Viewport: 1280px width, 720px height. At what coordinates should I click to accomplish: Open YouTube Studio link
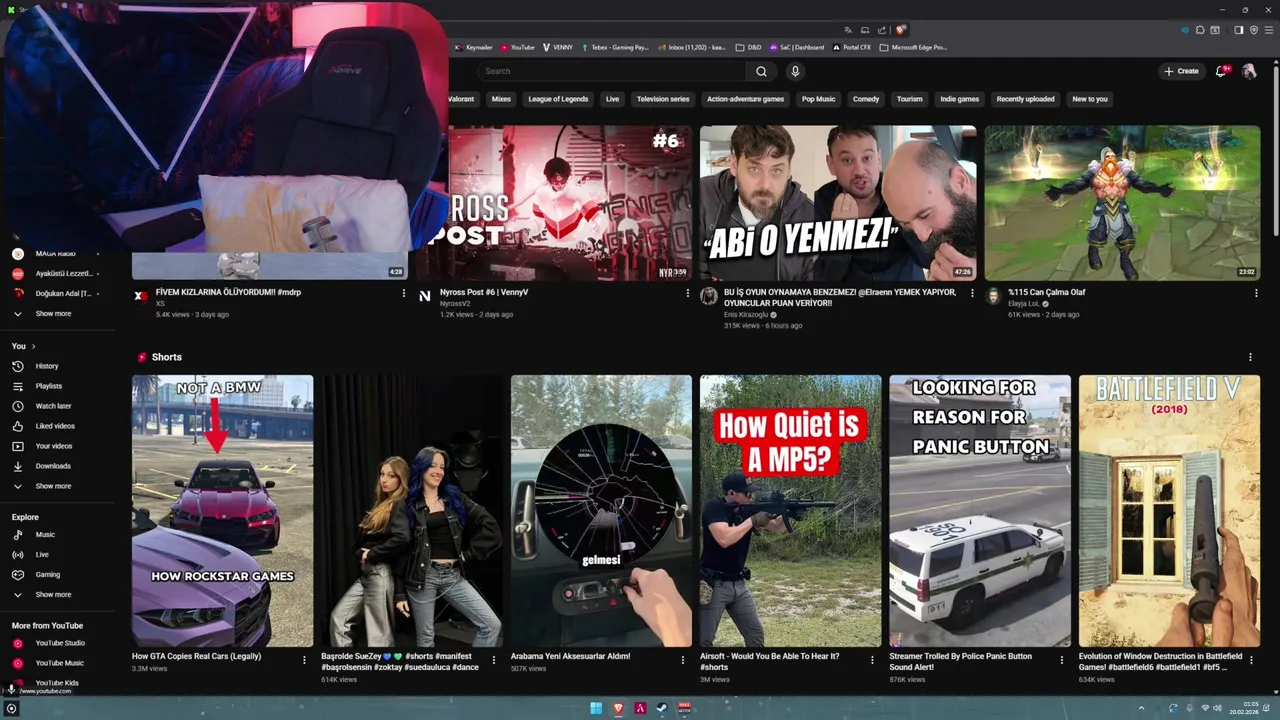click(x=58, y=643)
